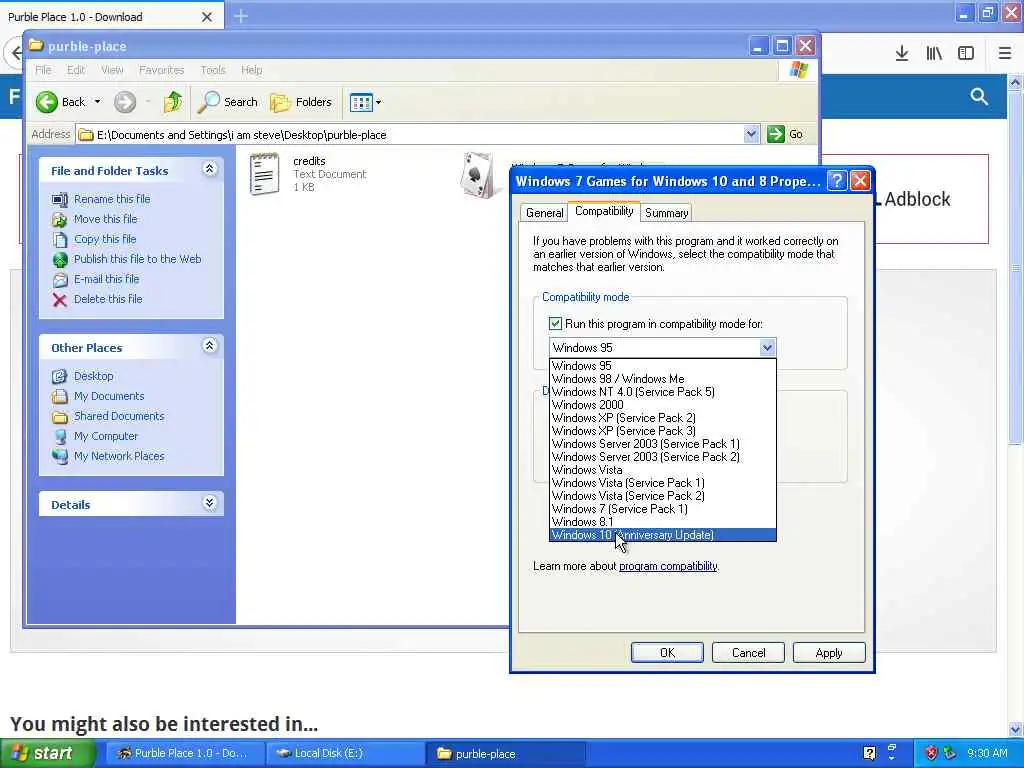The height and width of the screenshot is (768, 1024).
Task: Open browser hamburger menu icon
Action: [x=1004, y=54]
